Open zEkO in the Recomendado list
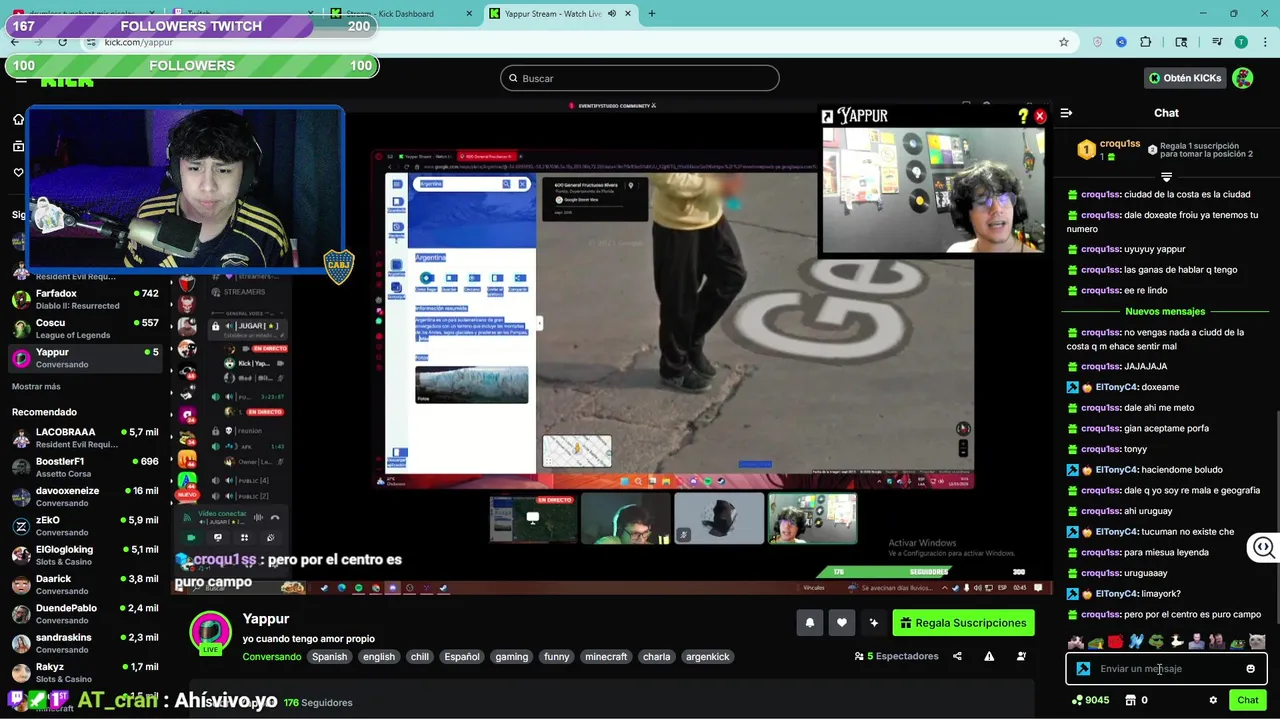The width and height of the screenshot is (1280, 720). coord(85,526)
